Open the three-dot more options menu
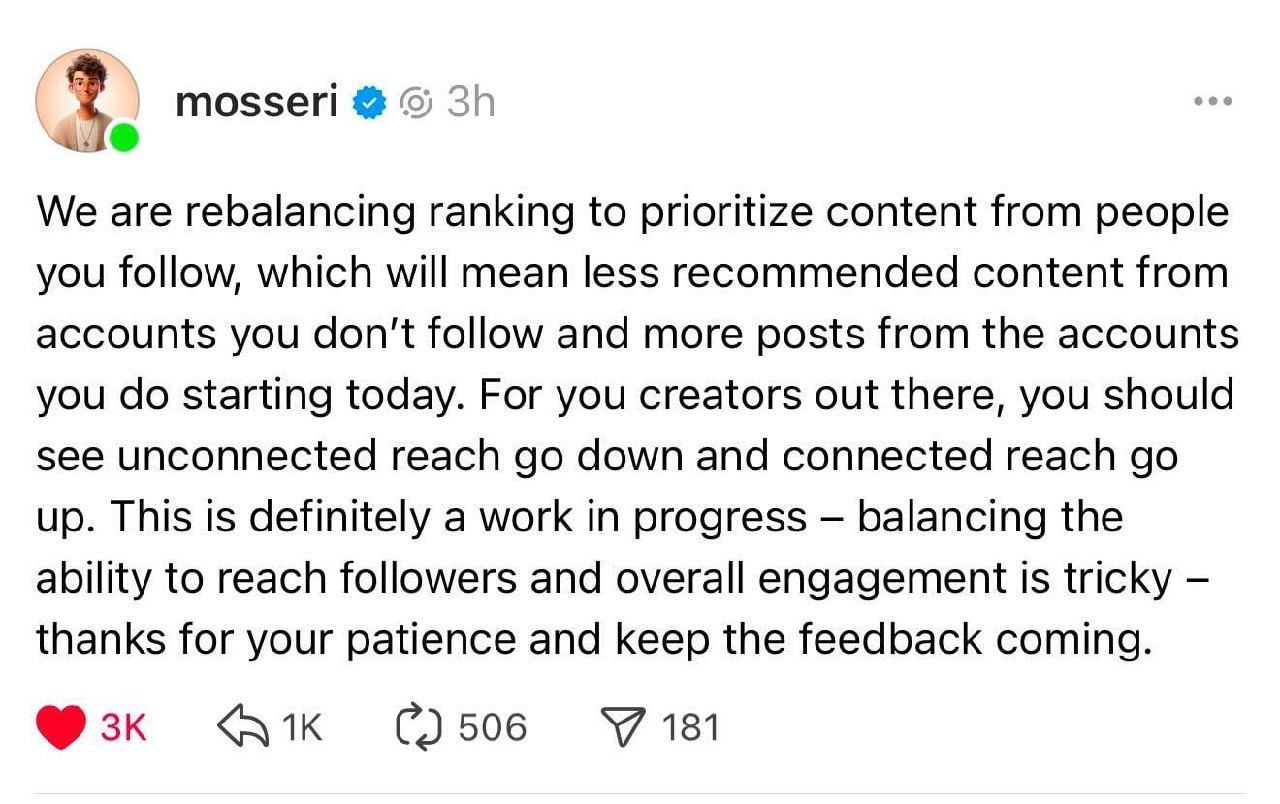Screen dimensions: 1280x804 pyautogui.click(x=1214, y=101)
